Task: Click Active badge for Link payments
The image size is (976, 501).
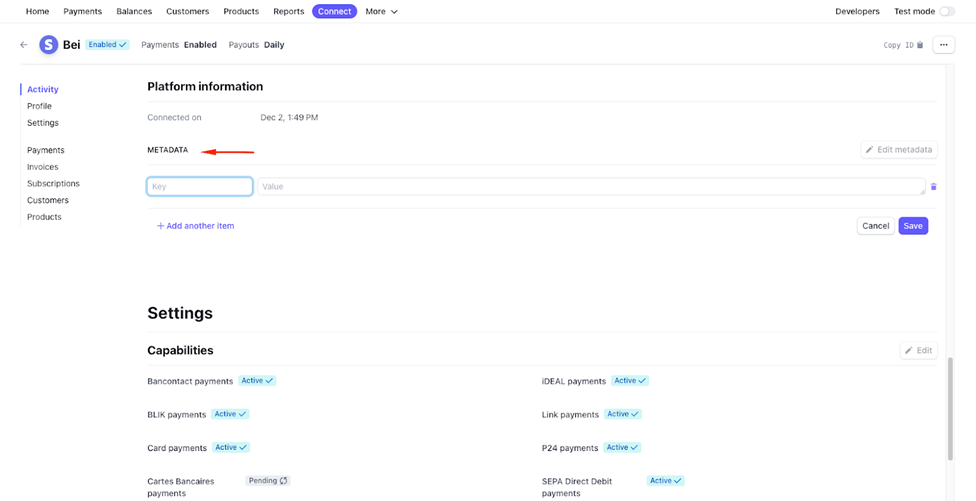Action: (623, 414)
